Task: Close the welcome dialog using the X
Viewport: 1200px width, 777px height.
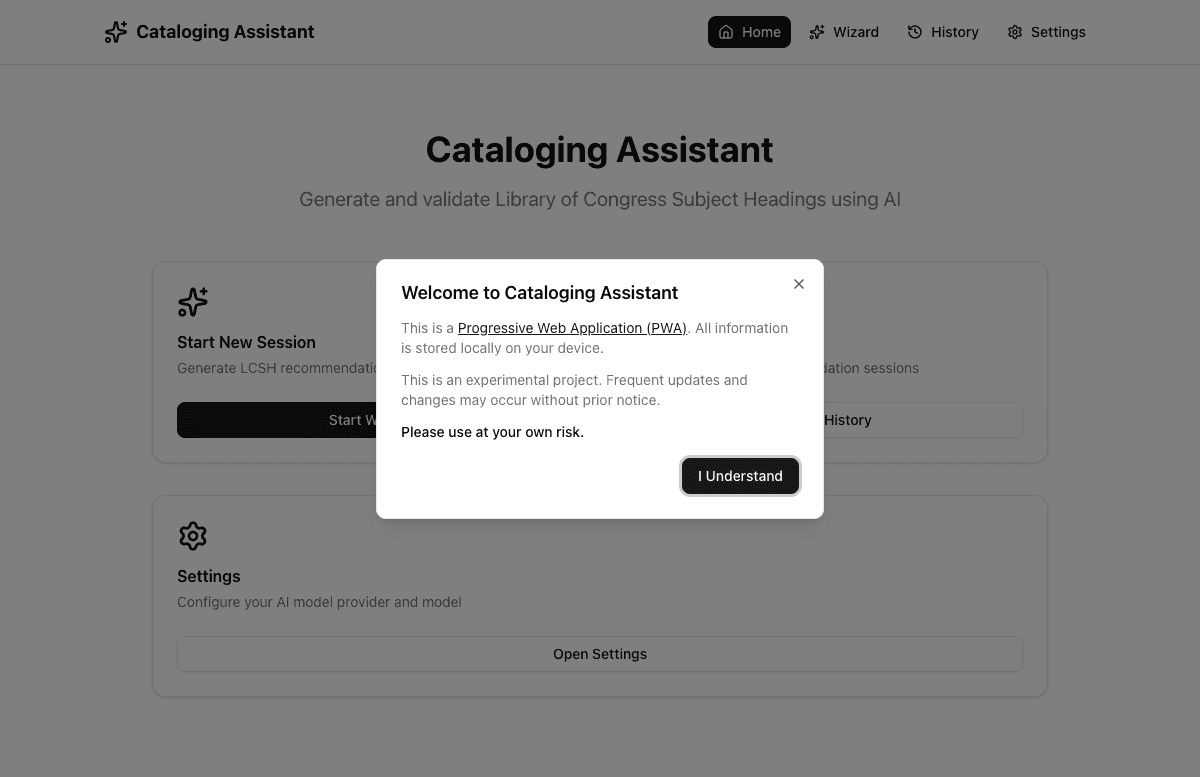Action: coord(799,284)
